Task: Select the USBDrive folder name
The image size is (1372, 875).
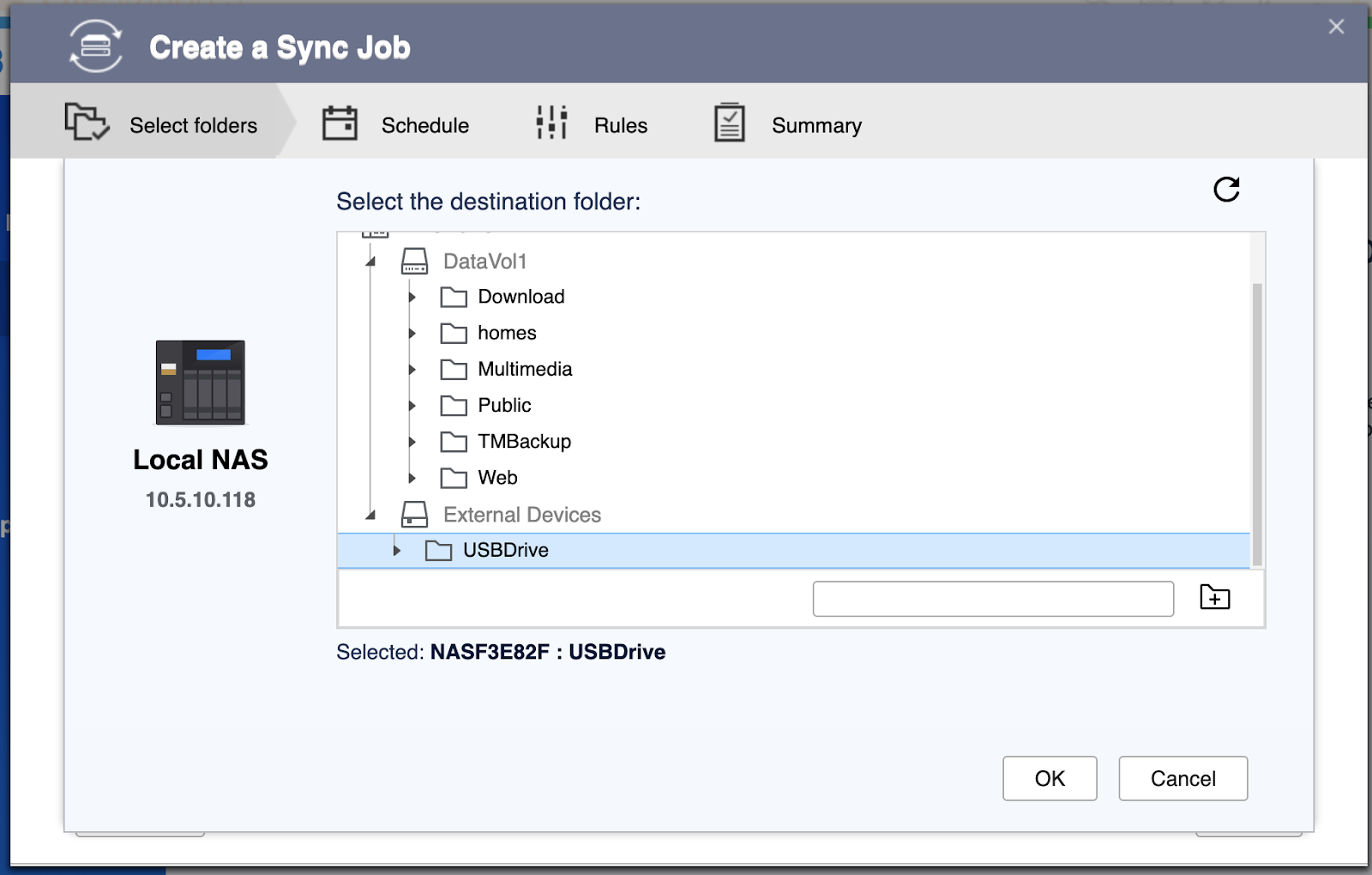Action: point(506,550)
